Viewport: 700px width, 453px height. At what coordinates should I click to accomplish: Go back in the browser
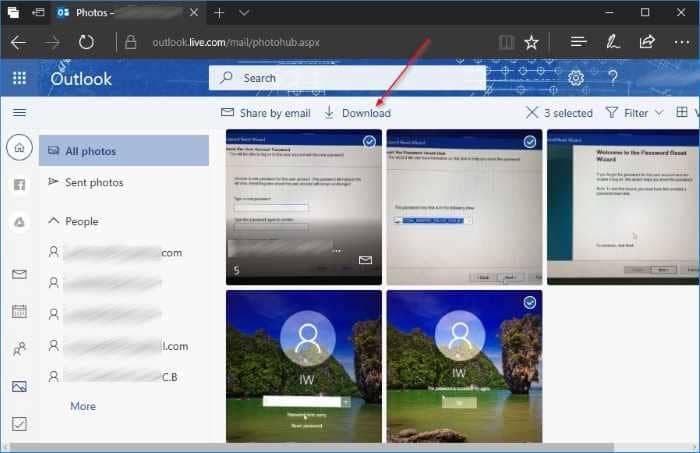[x=19, y=43]
